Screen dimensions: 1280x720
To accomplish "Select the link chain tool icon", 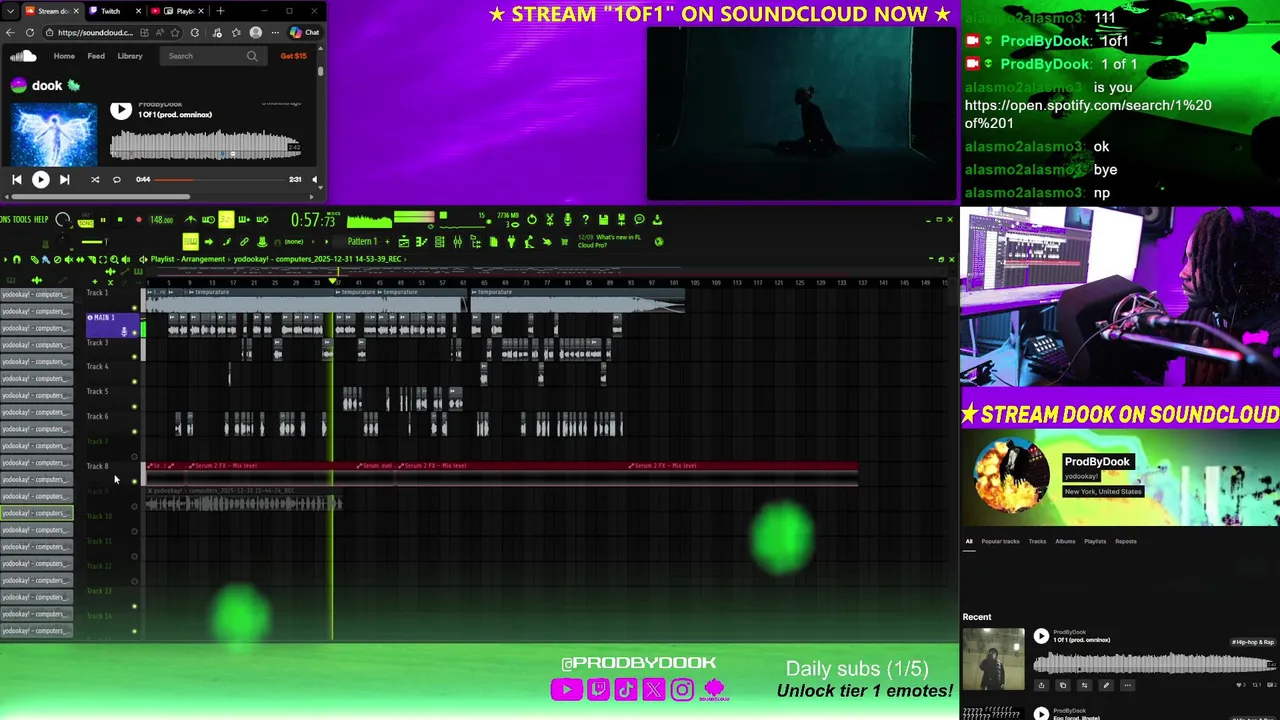I will coord(244,241).
